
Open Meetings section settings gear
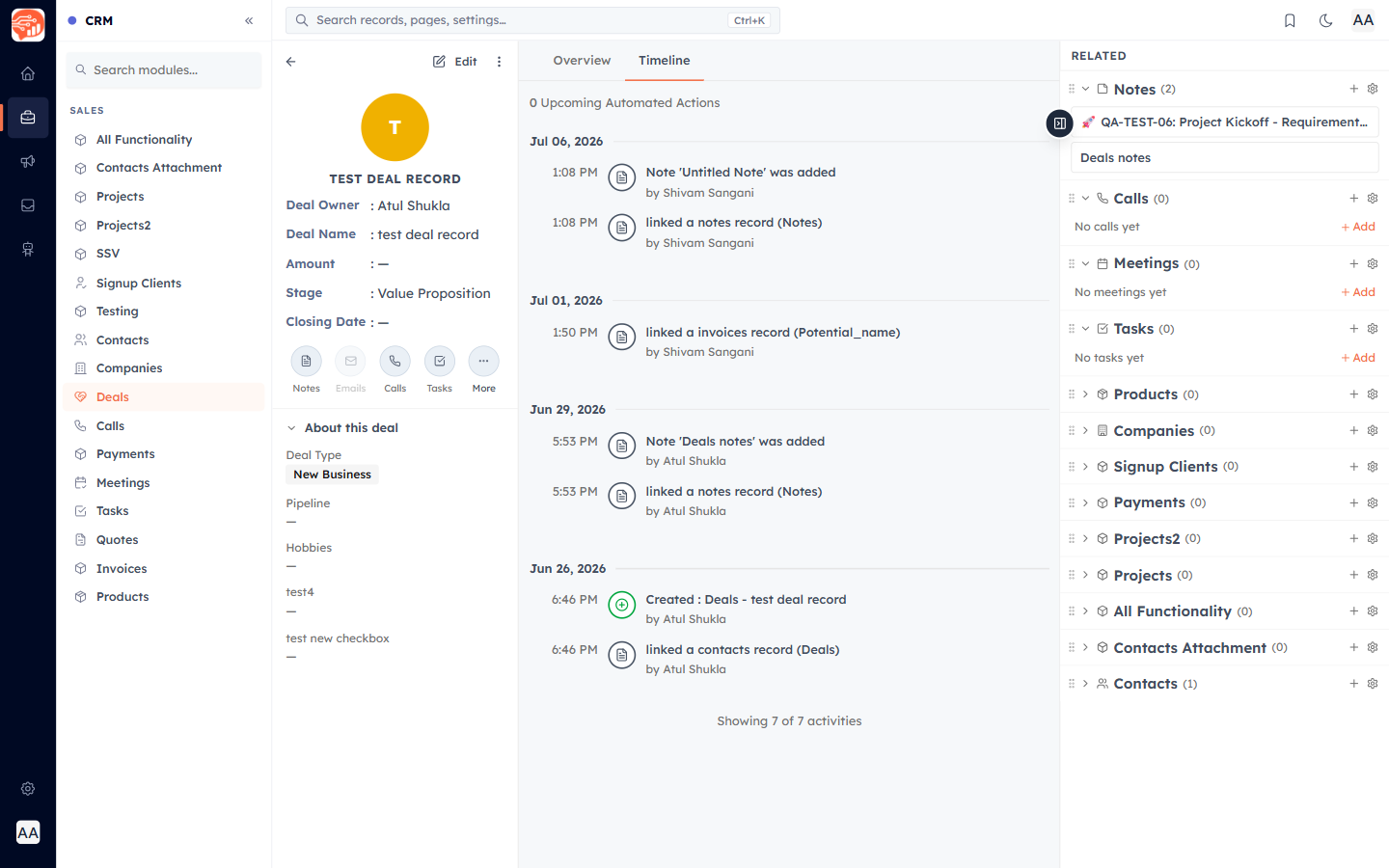coord(1373,263)
